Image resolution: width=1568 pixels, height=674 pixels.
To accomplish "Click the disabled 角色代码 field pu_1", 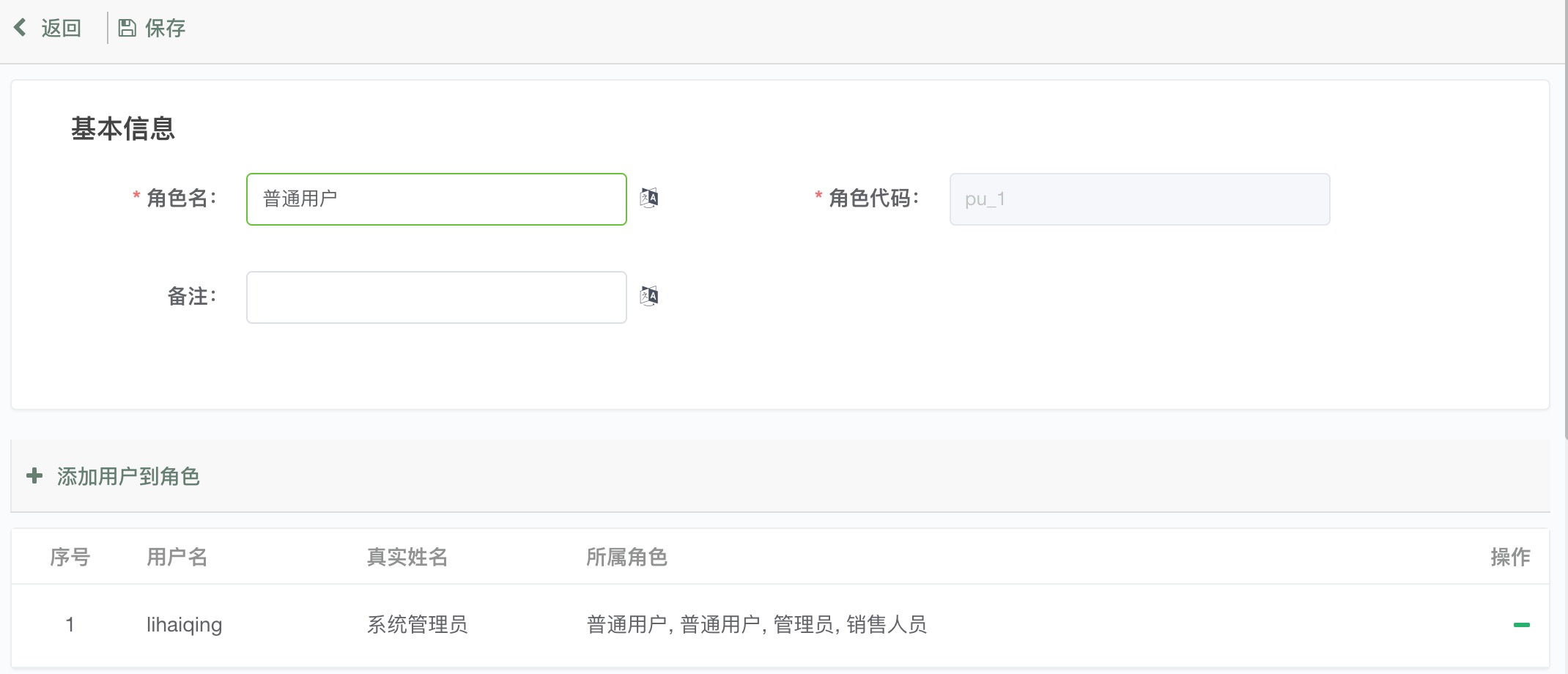I will pyautogui.click(x=1139, y=199).
